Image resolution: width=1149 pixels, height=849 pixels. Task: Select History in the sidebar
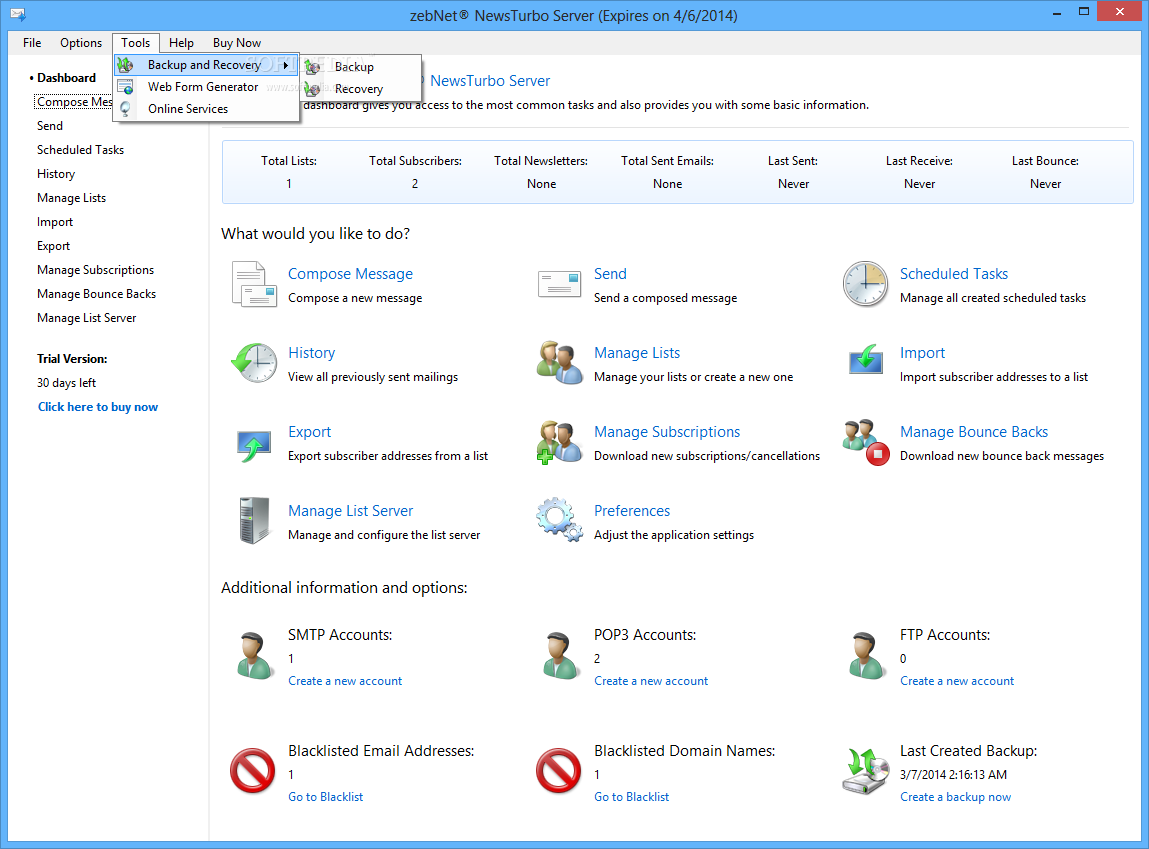pos(56,174)
